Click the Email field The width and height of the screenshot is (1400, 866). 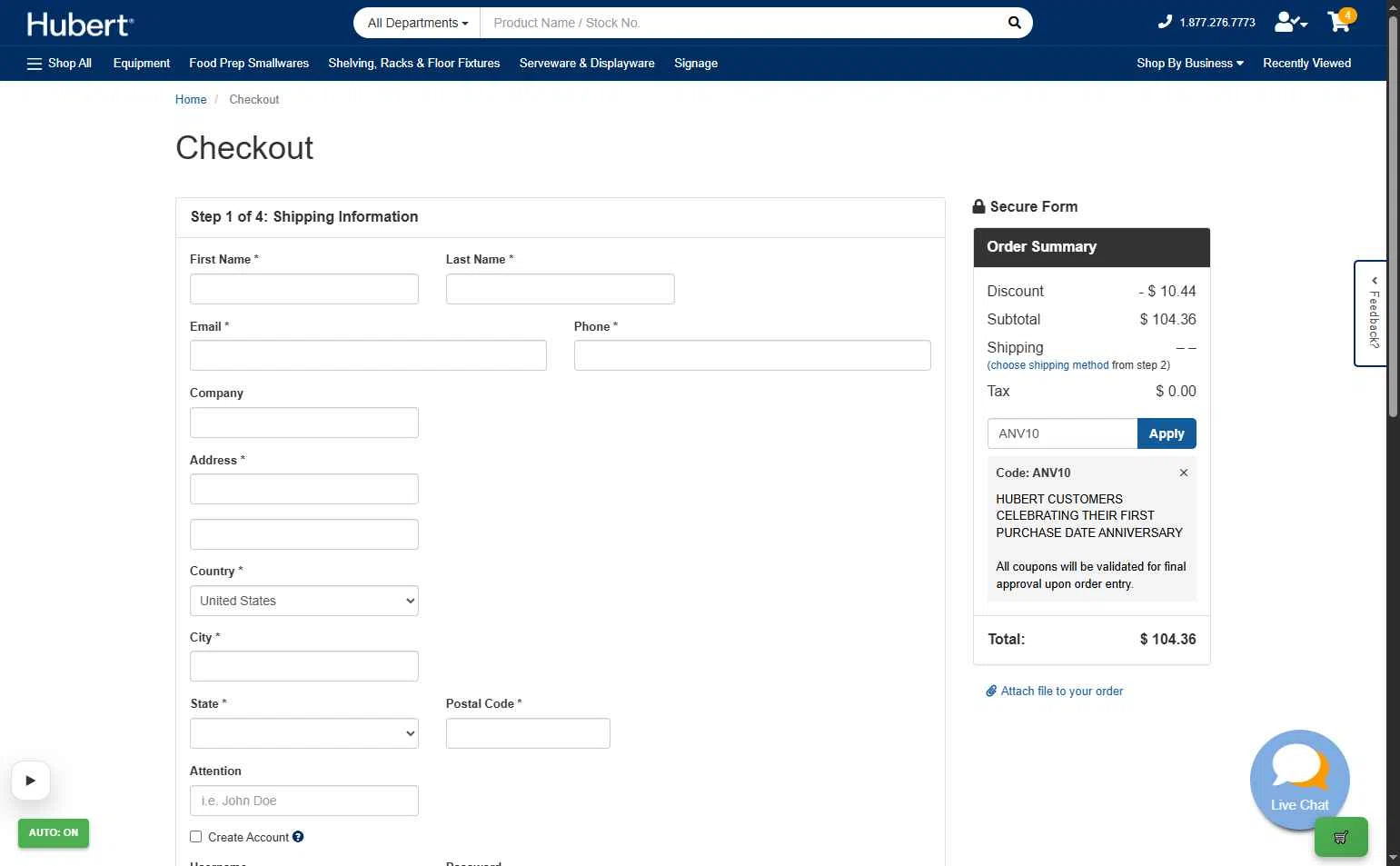[x=368, y=355]
